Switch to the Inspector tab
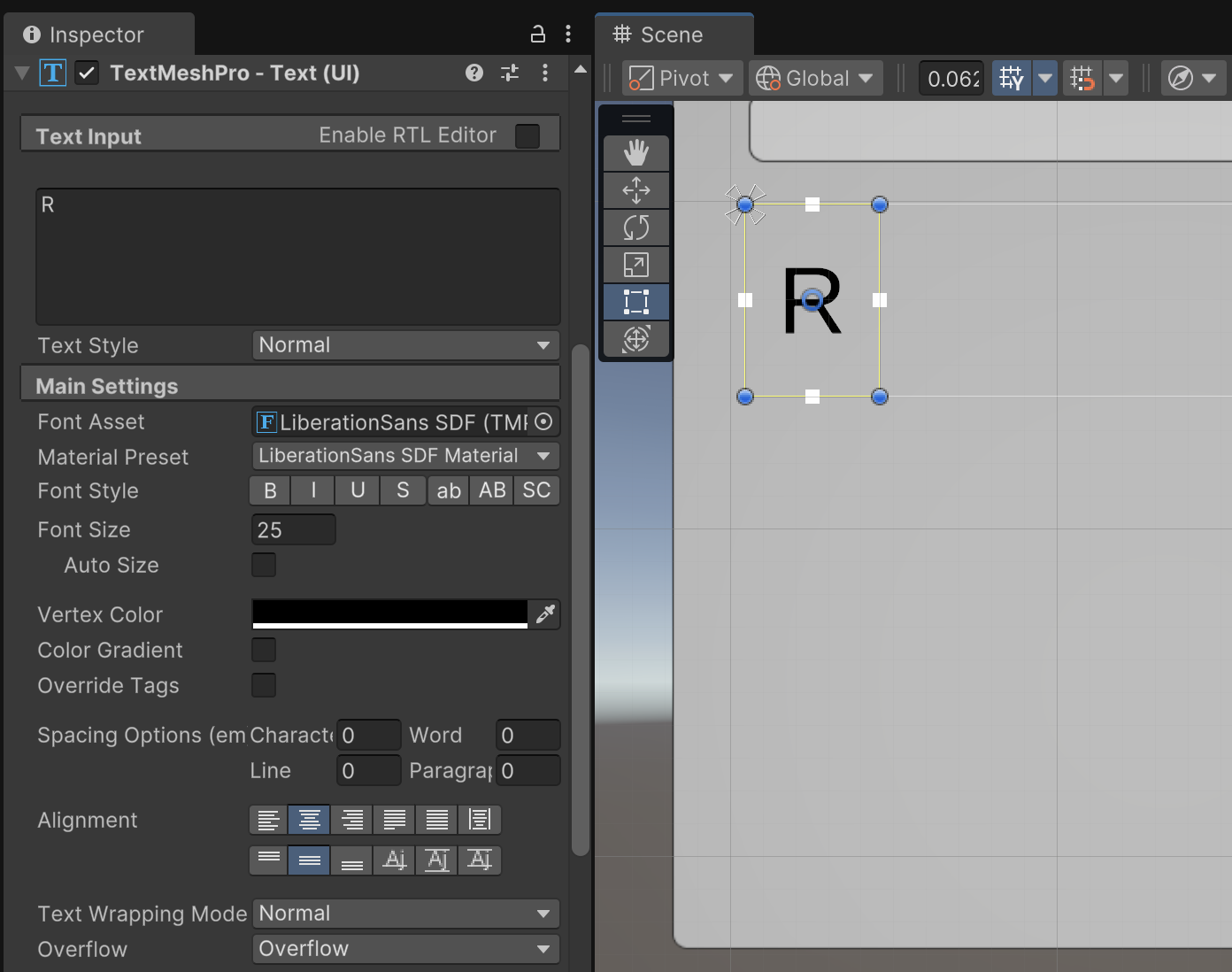This screenshot has width=1232, height=972. point(96,35)
